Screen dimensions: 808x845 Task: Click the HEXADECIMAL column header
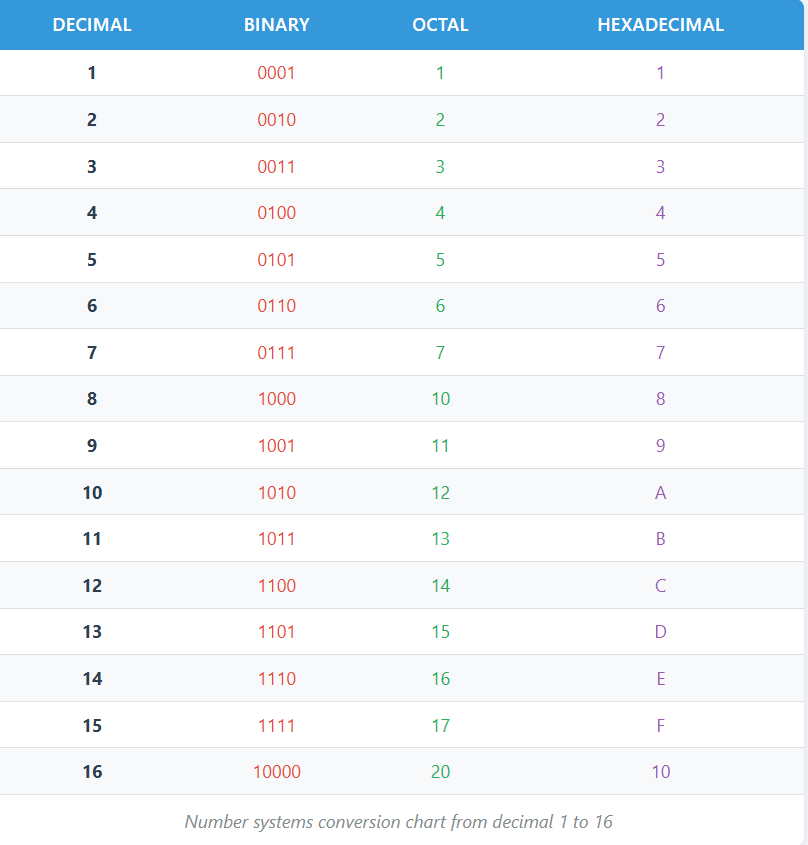coord(660,25)
